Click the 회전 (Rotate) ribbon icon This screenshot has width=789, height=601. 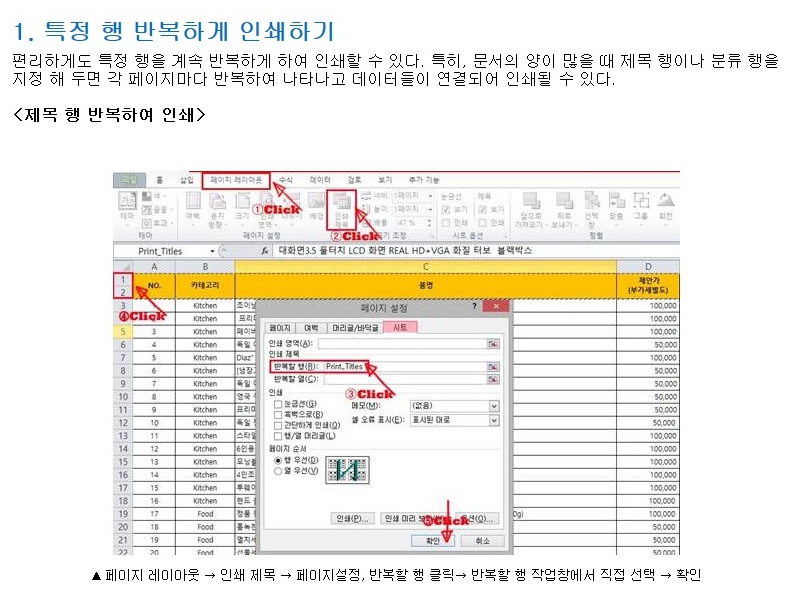tap(666, 206)
